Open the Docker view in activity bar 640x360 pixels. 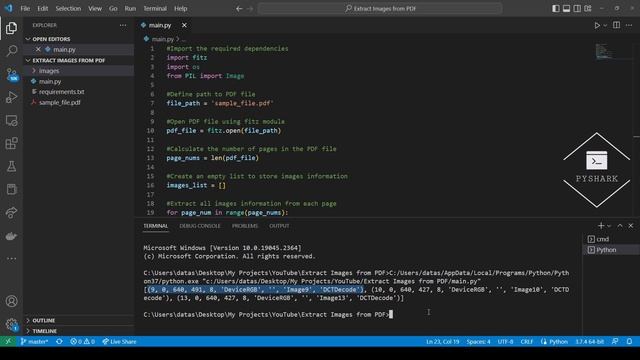[x=11, y=236]
